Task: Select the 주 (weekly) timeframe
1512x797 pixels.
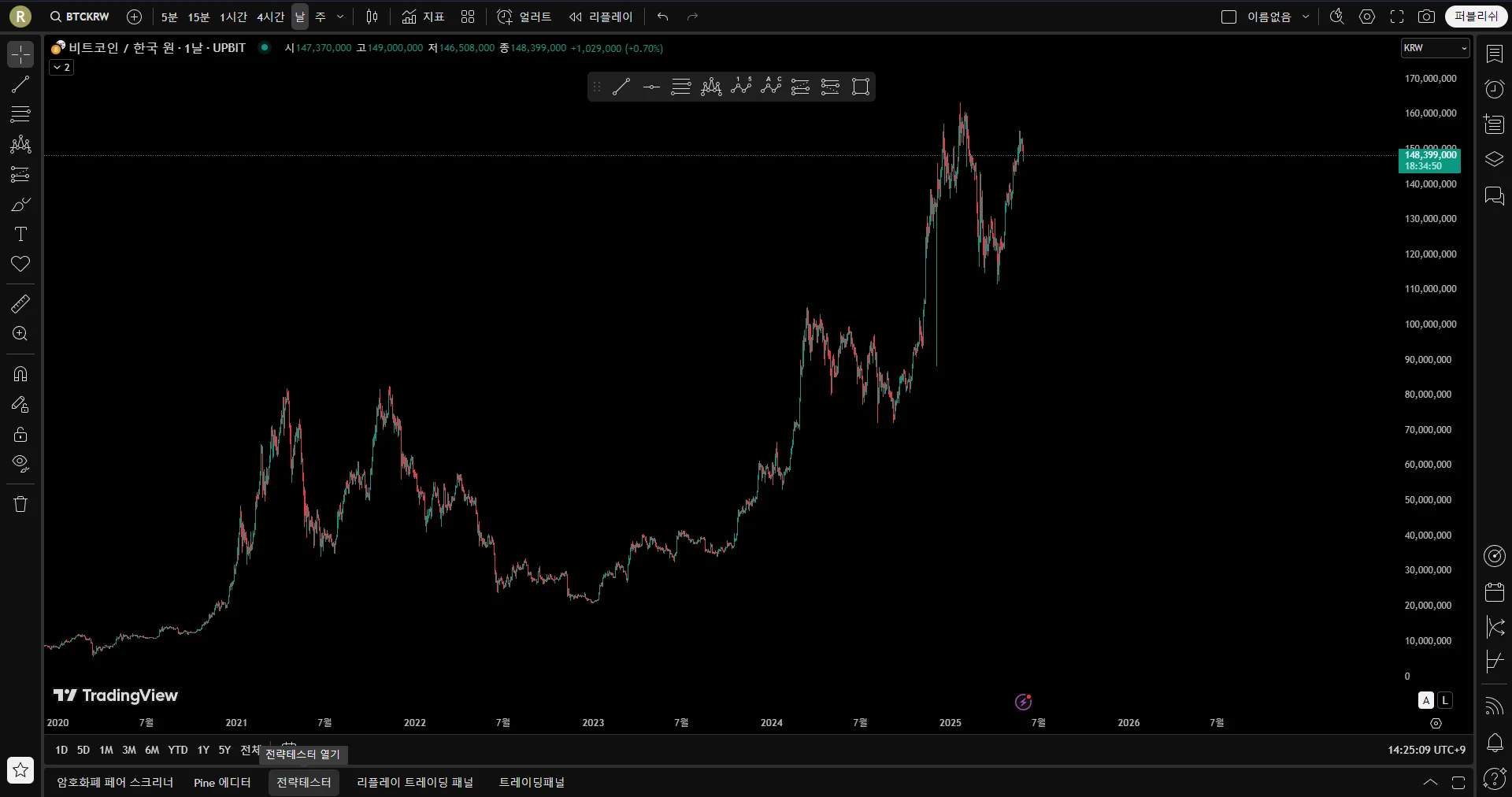Action: (x=321, y=17)
